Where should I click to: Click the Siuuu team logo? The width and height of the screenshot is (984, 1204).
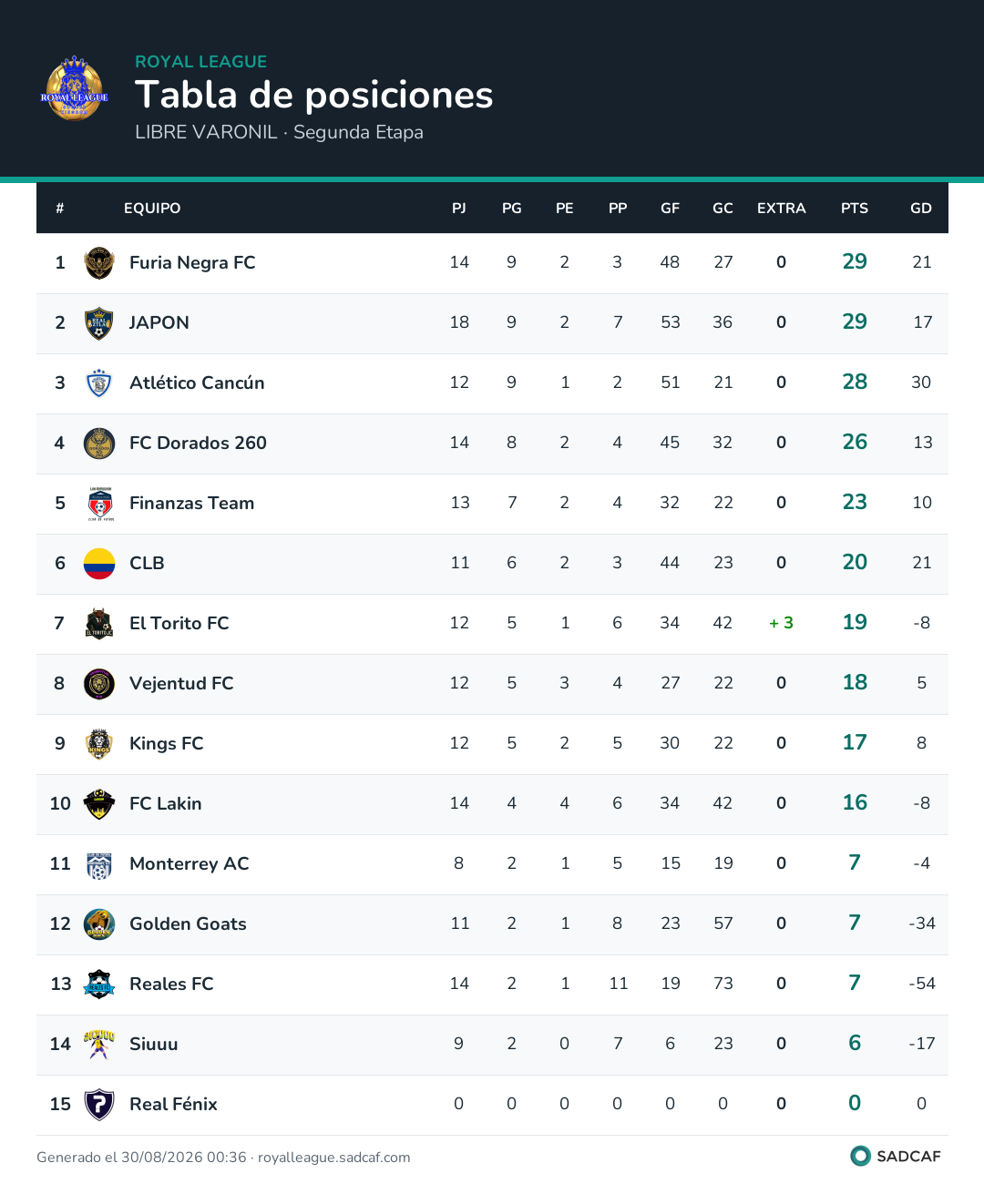pyautogui.click(x=99, y=1045)
